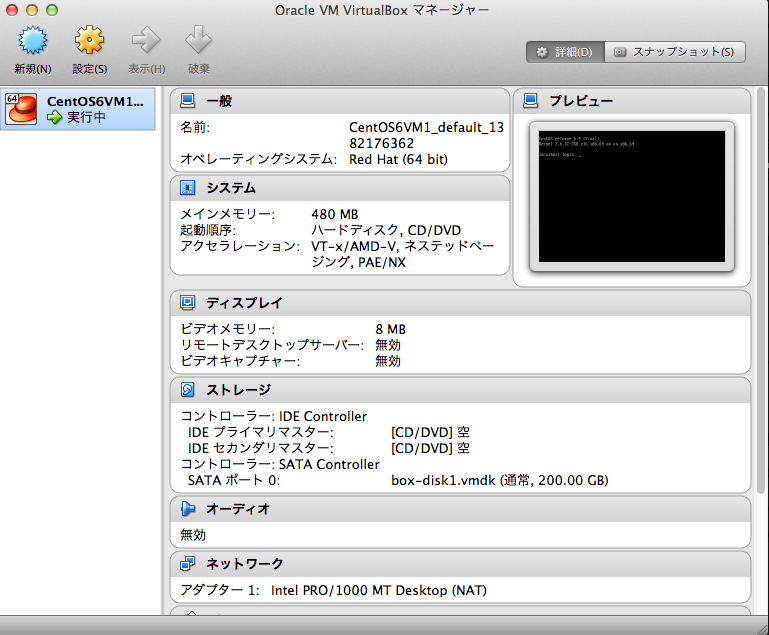The image size is (769, 635).
Task: Click the audio 無効 status text
Action: pyautogui.click(x=193, y=535)
